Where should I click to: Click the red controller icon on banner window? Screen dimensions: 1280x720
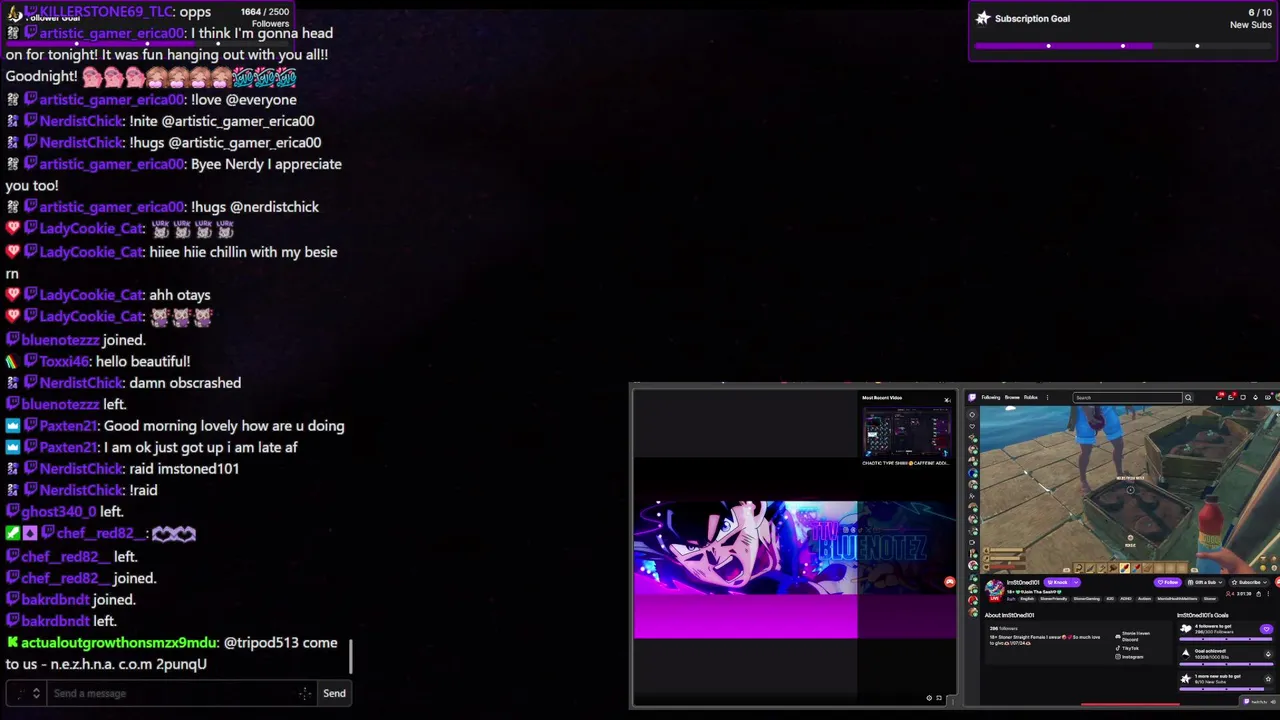tap(949, 582)
